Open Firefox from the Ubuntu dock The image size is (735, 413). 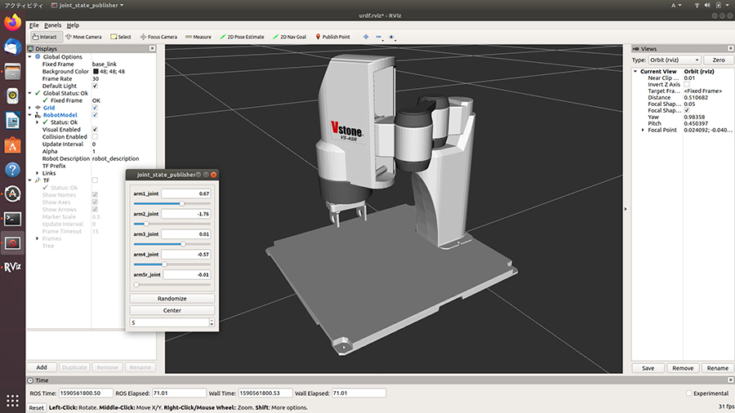click(13, 22)
